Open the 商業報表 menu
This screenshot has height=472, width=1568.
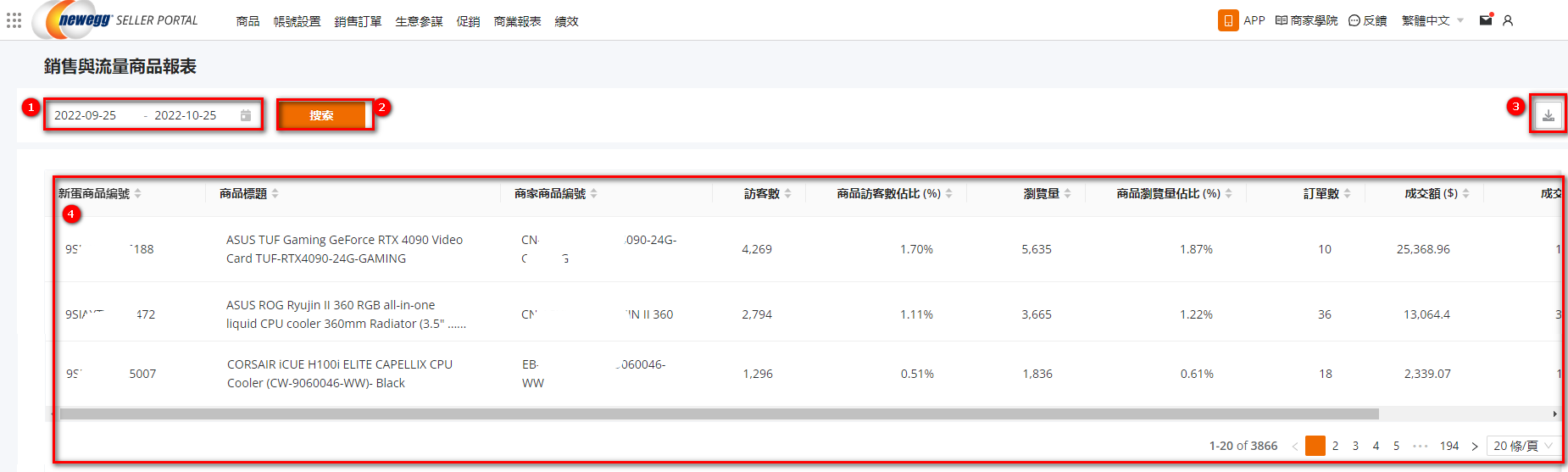click(x=517, y=21)
